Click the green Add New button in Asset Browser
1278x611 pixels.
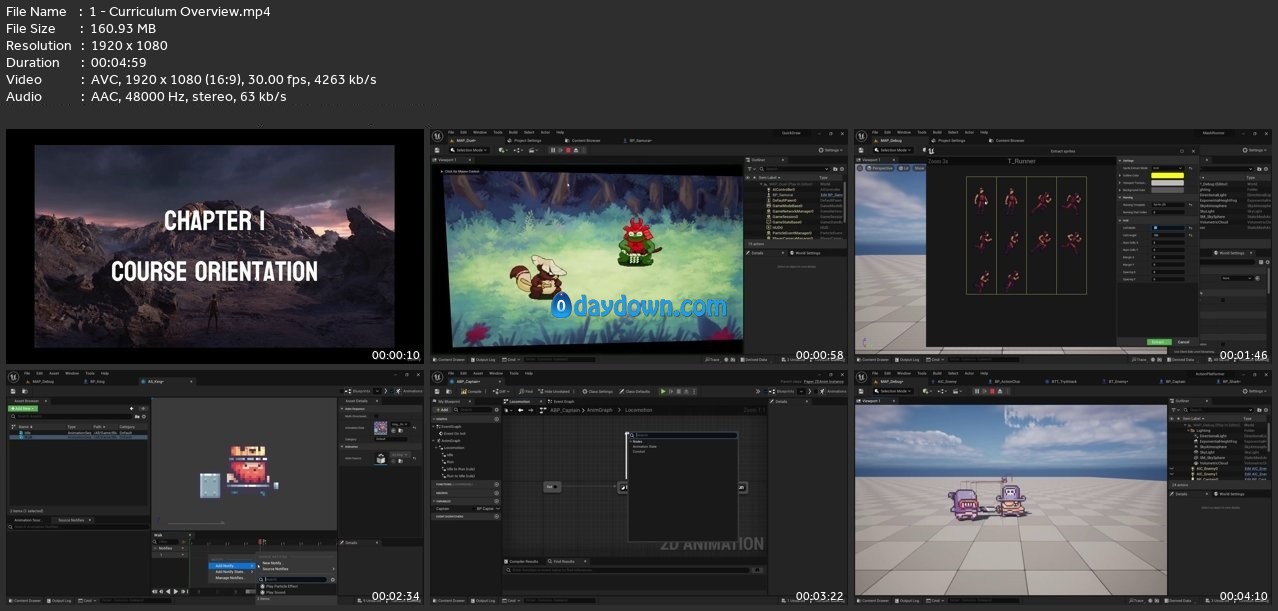click(x=24, y=409)
